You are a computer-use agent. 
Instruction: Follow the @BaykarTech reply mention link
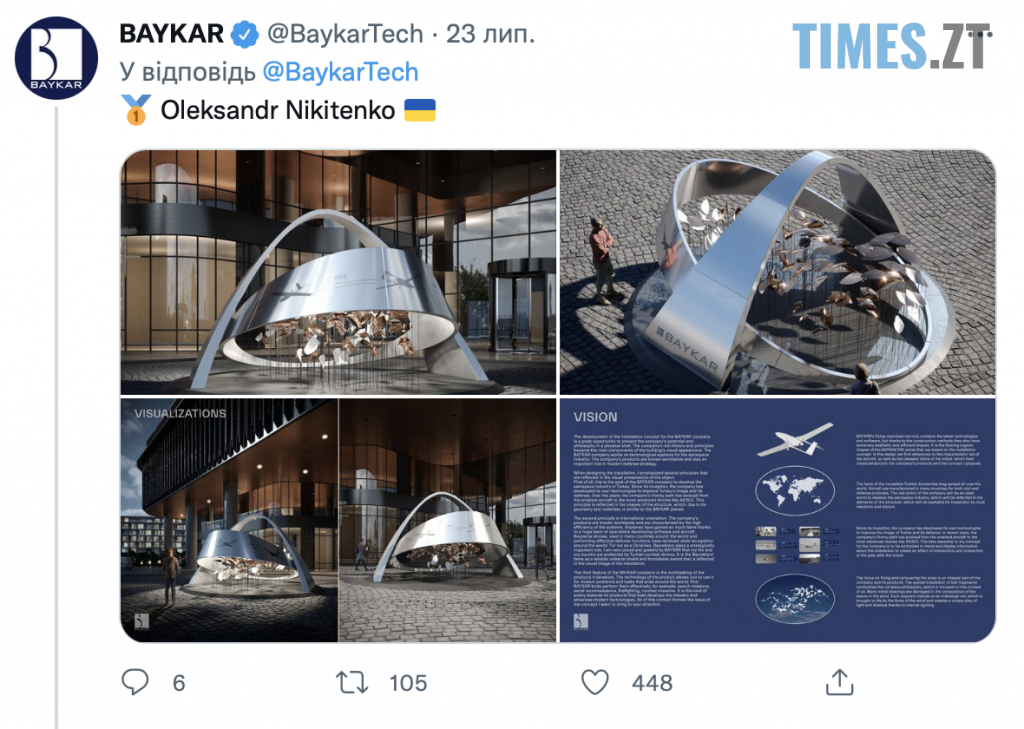340,72
